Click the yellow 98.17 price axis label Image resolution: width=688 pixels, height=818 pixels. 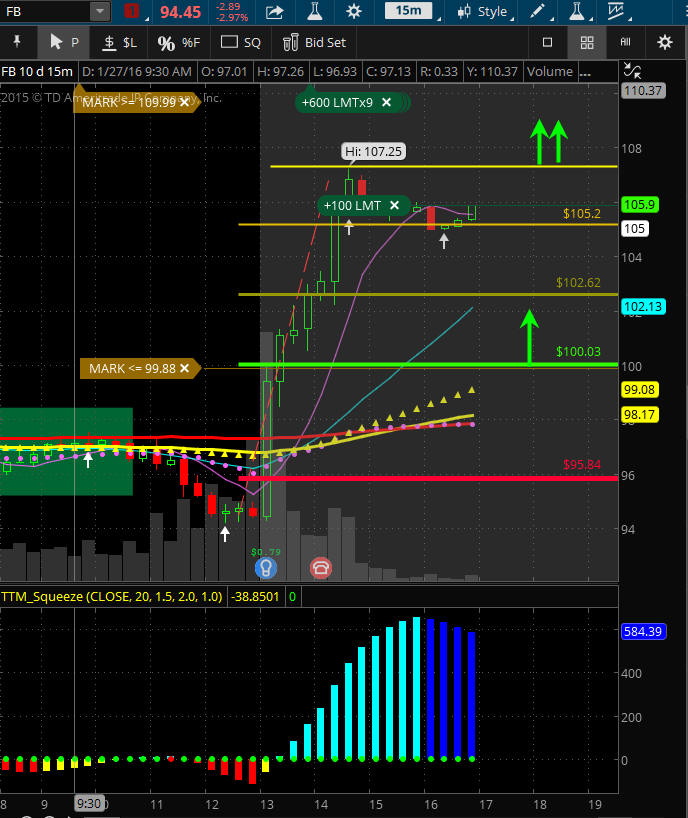(639, 415)
